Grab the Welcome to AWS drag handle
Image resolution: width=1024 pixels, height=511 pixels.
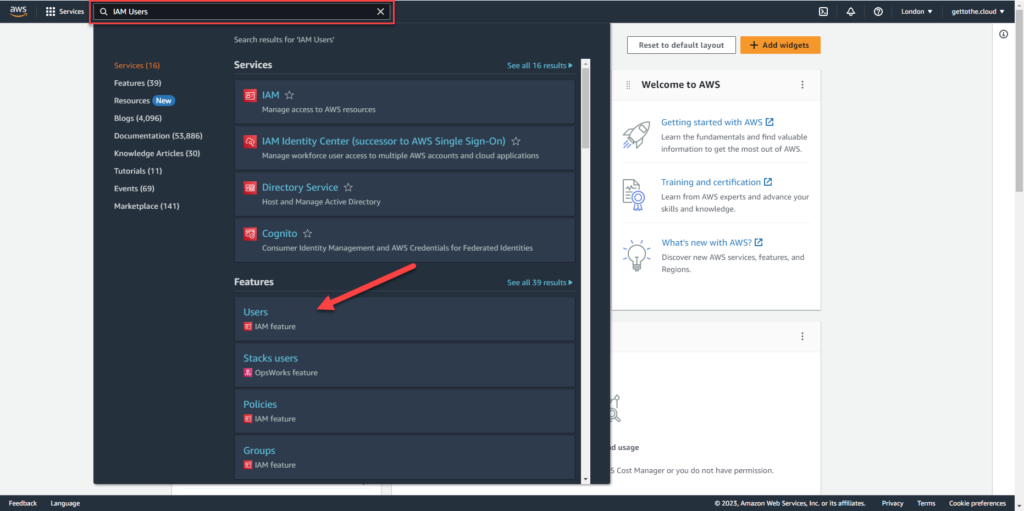[x=628, y=85]
